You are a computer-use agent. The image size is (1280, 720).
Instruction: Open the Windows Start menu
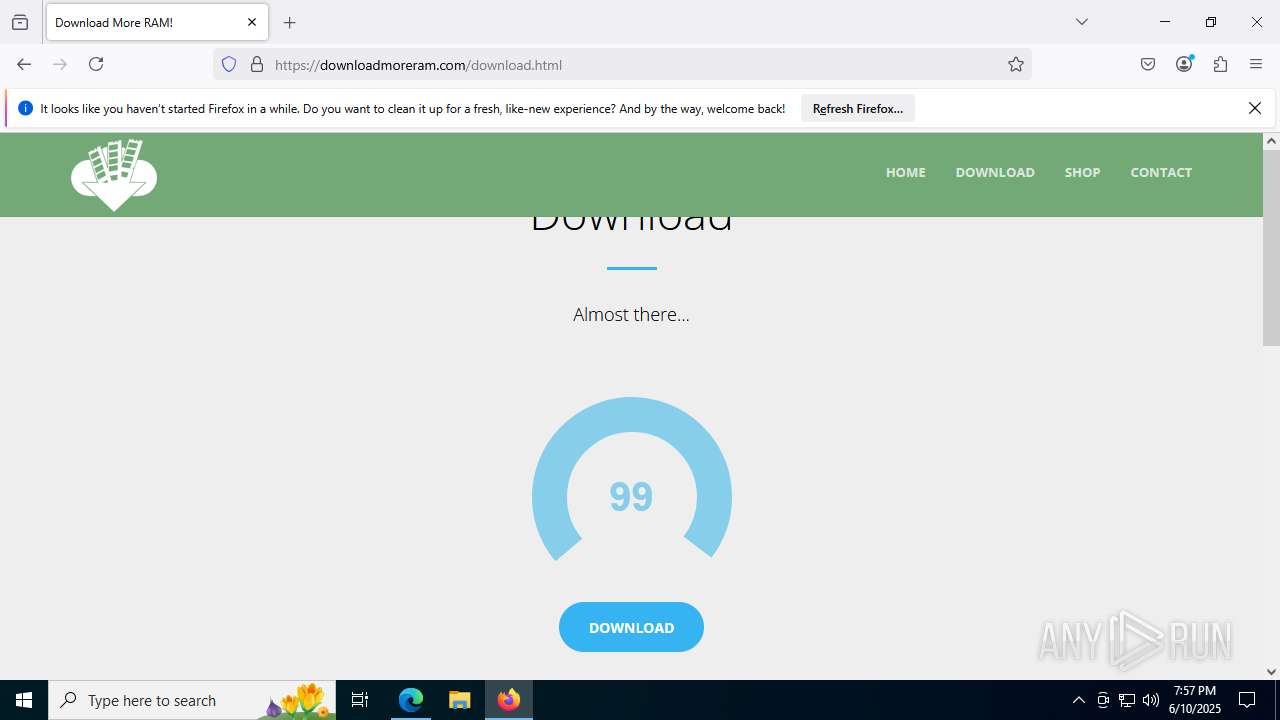[x=24, y=700]
